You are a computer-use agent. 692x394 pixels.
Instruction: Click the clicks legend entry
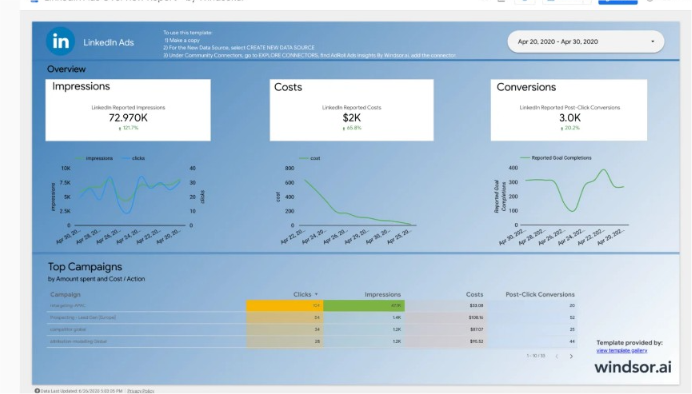pyautogui.click(x=133, y=158)
